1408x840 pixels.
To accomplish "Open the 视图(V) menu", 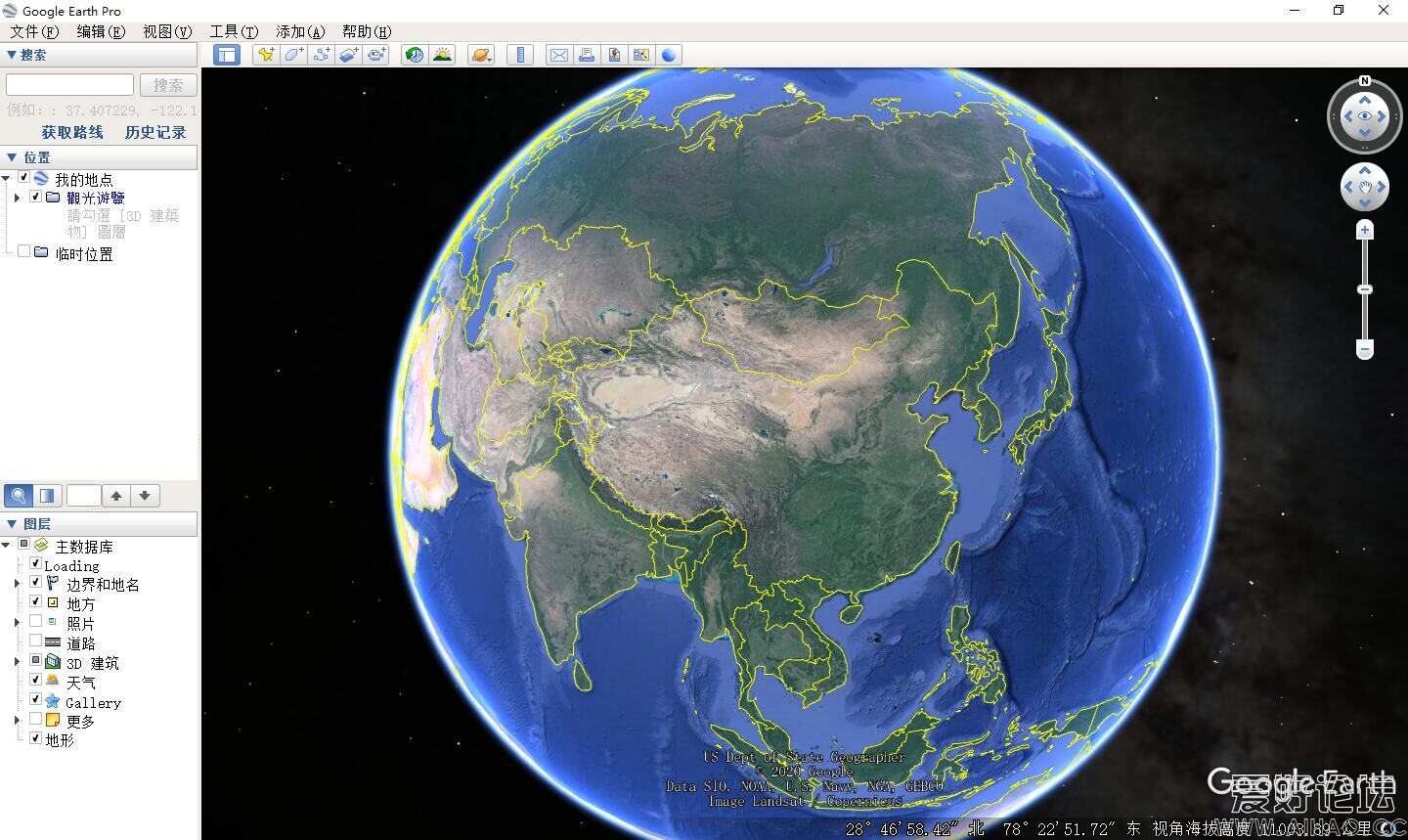I will [x=166, y=31].
